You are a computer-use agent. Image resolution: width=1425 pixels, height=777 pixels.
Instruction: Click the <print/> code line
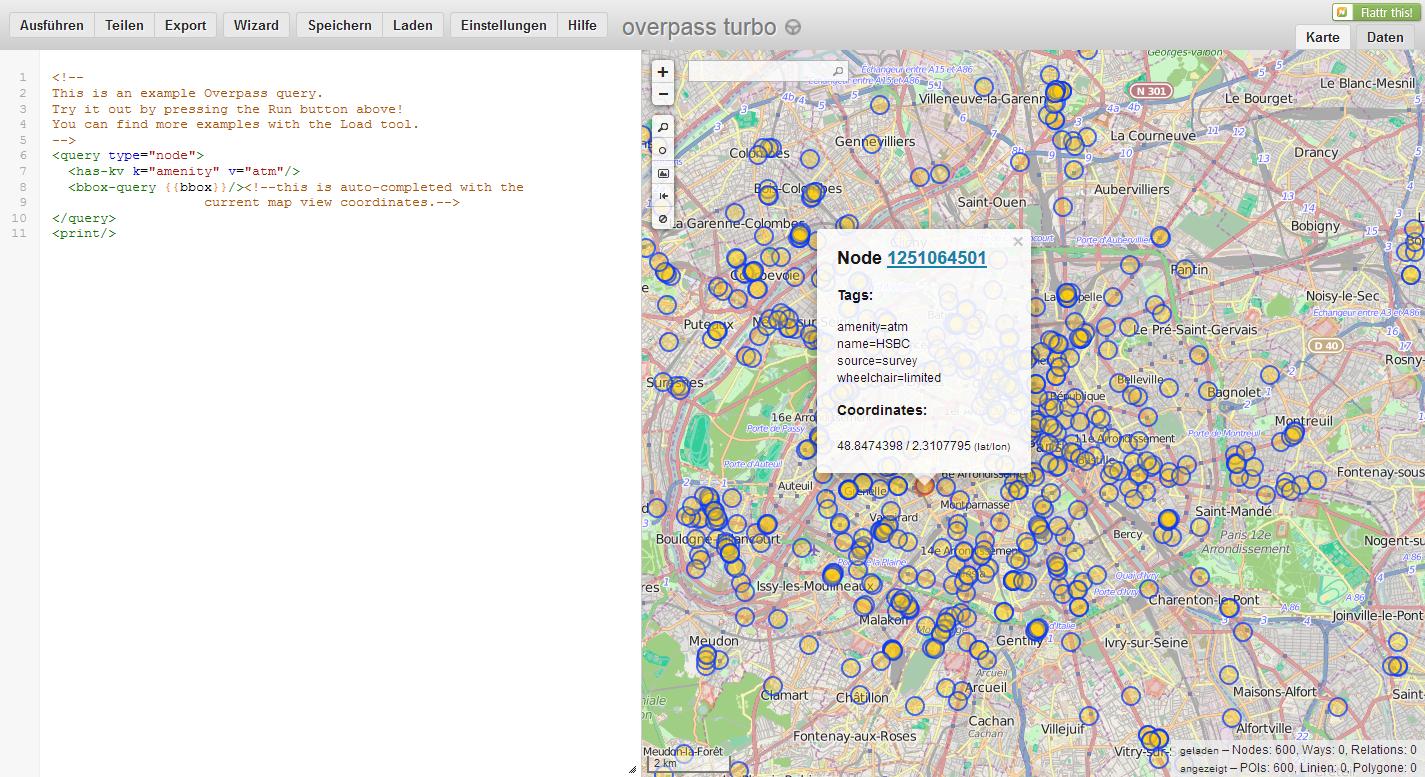pyautogui.click(x=84, y=233)
